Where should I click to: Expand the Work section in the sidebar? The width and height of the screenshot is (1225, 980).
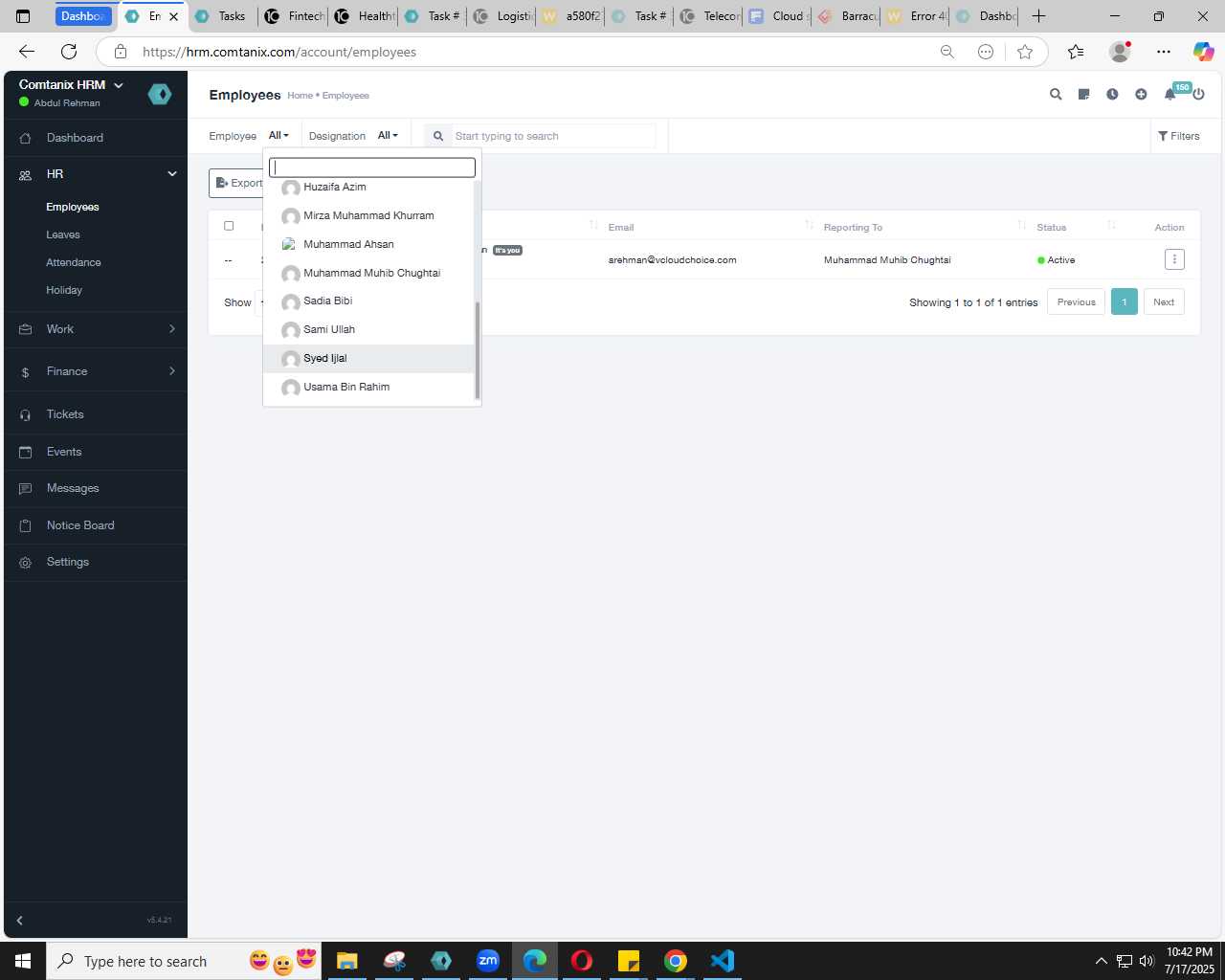coord(172,329)
